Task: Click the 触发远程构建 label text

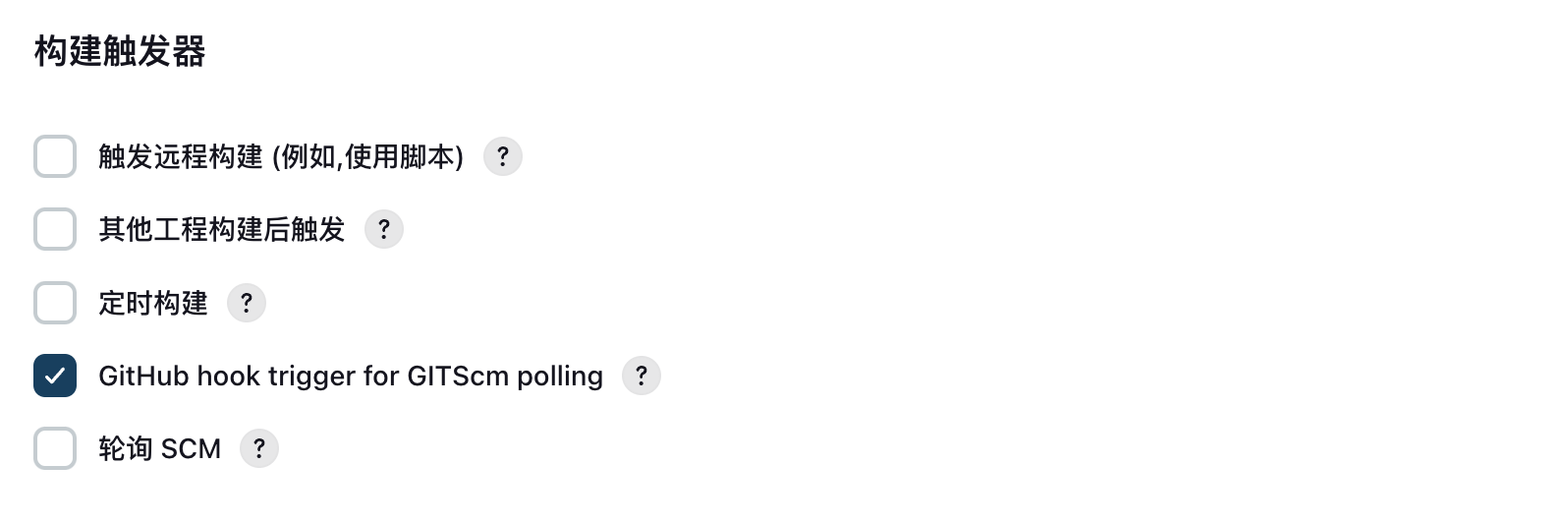Action: (x=181, y=156)
